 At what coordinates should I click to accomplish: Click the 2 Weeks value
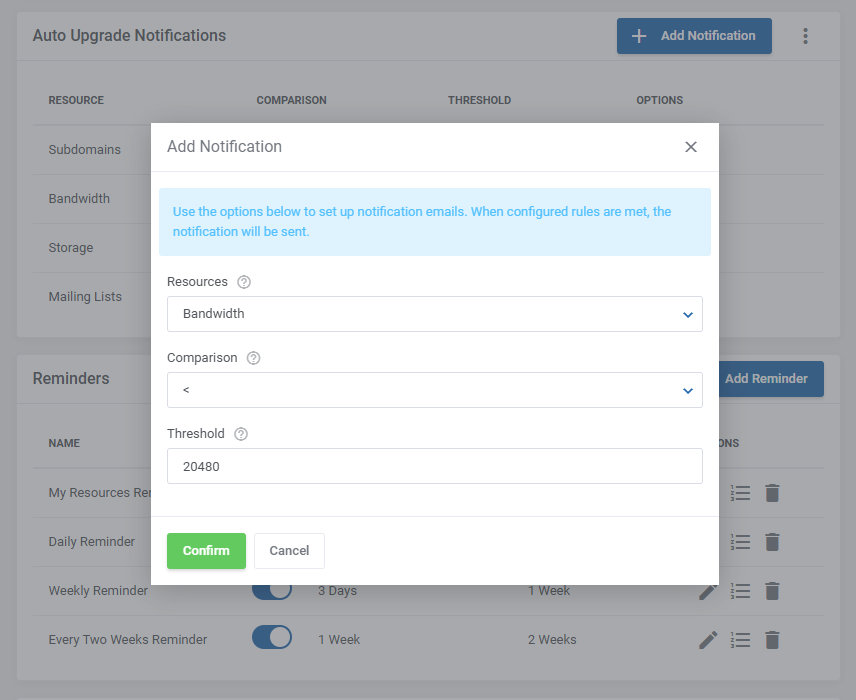pos(552,640)
